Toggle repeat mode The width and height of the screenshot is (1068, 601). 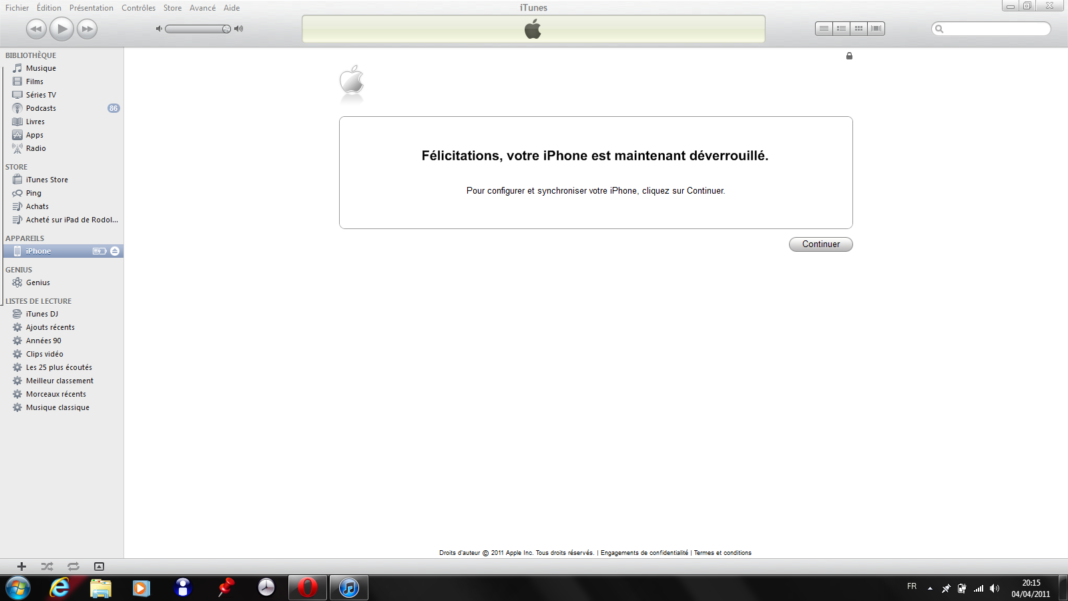pos(73,566)
